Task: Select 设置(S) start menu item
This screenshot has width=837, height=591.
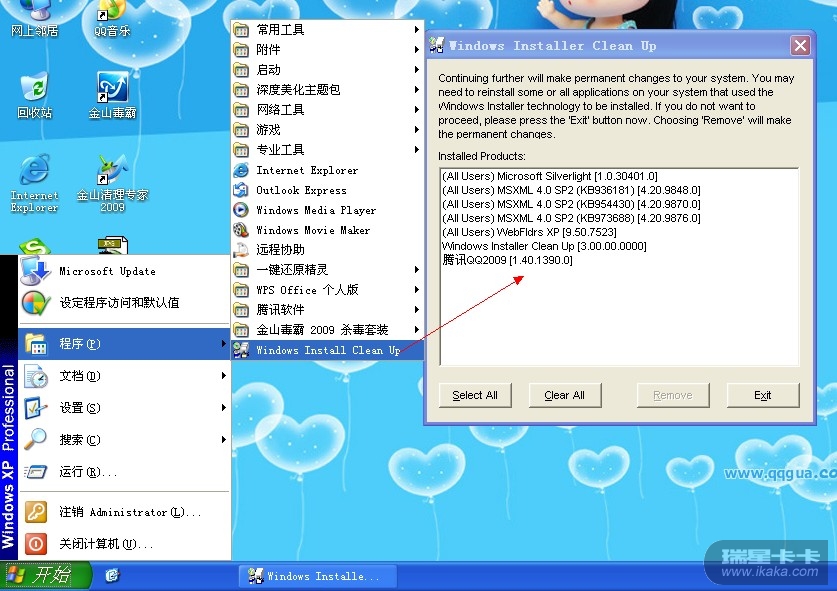Action: [x=124, y=408]
